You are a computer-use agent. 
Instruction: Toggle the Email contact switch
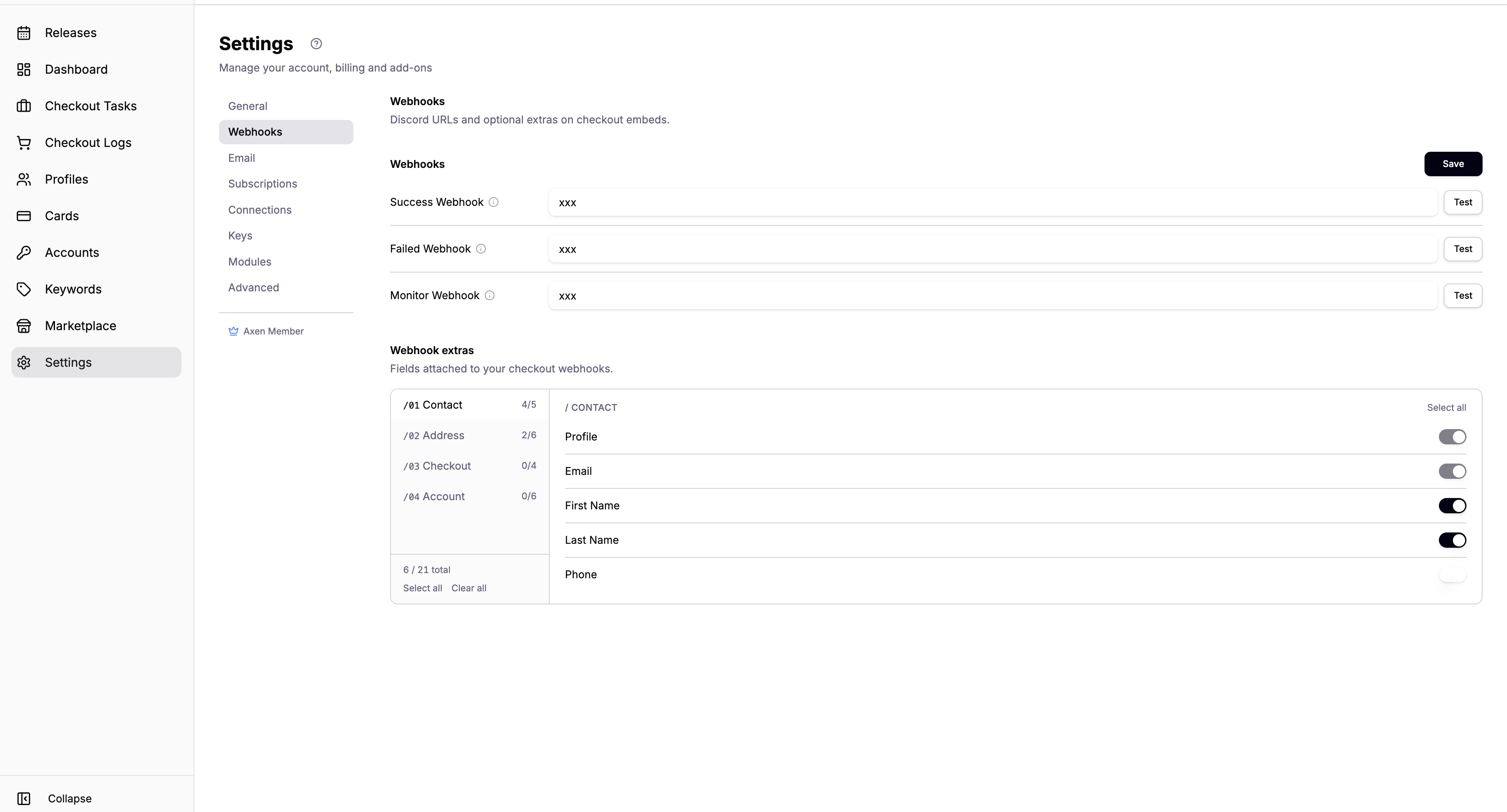pos(1452,471)
